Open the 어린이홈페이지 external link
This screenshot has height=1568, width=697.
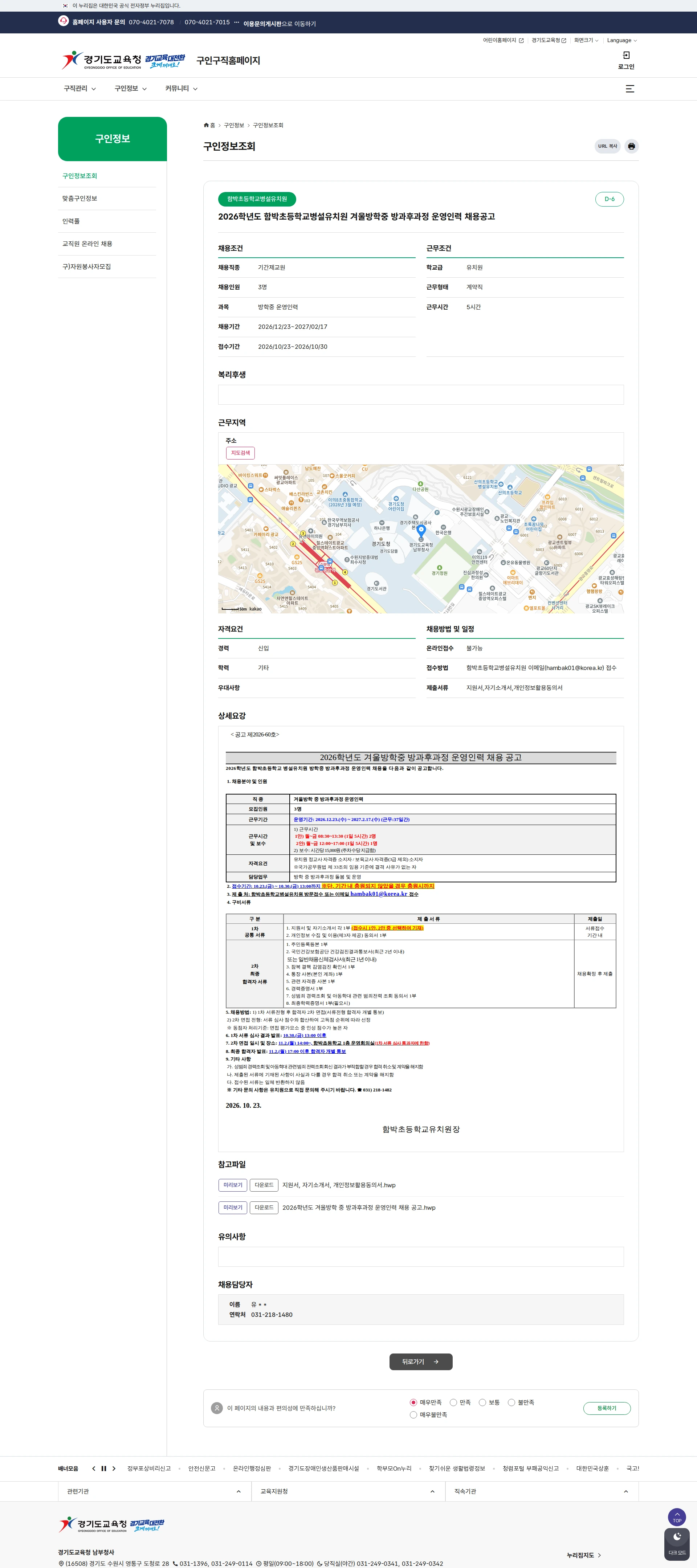503,40
